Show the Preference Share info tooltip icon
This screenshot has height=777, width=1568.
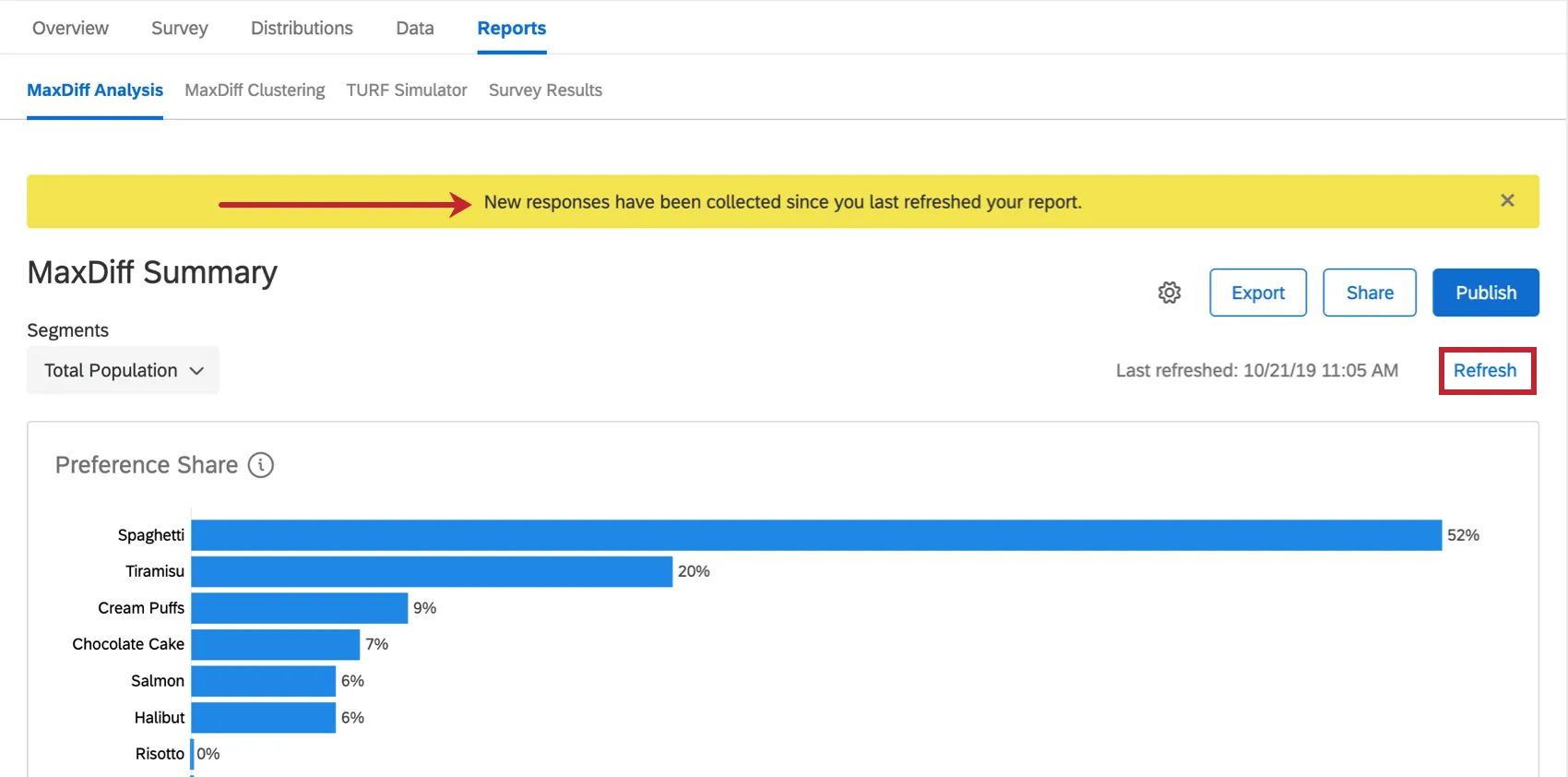coord(261,465)
